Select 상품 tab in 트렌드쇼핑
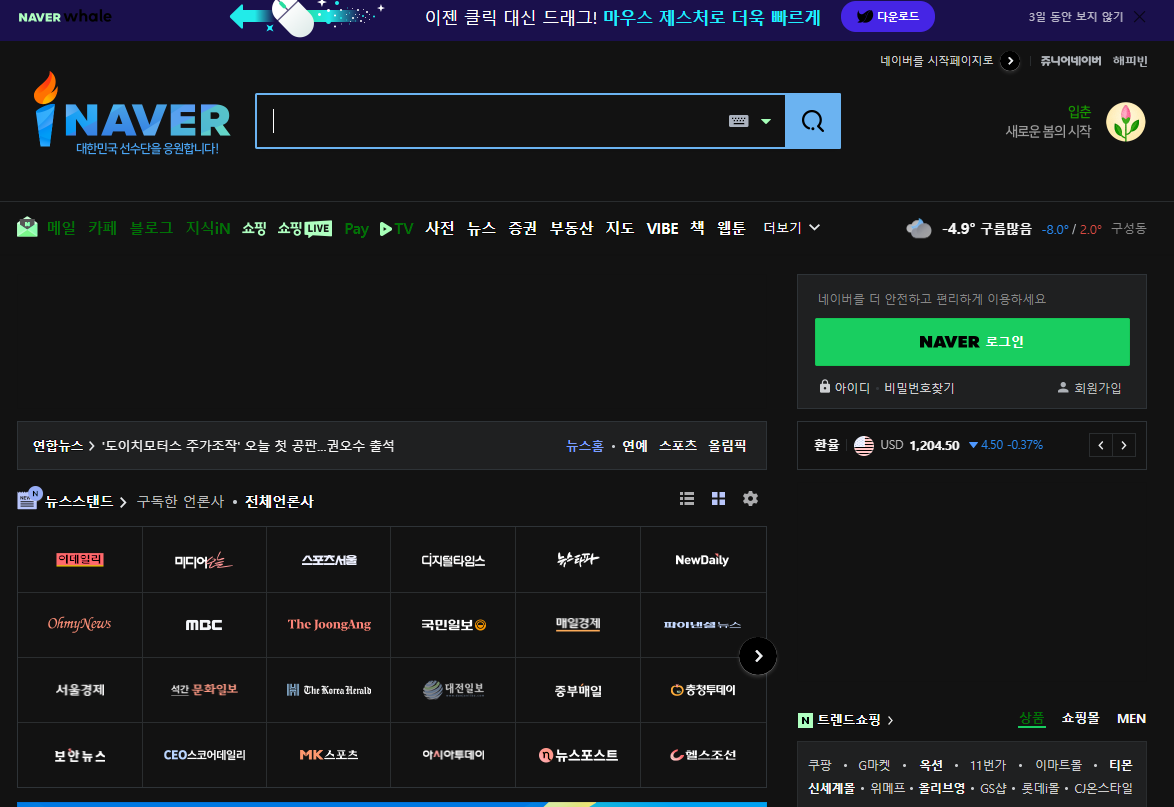1174x807 pixels. [x=1031, y=719]
